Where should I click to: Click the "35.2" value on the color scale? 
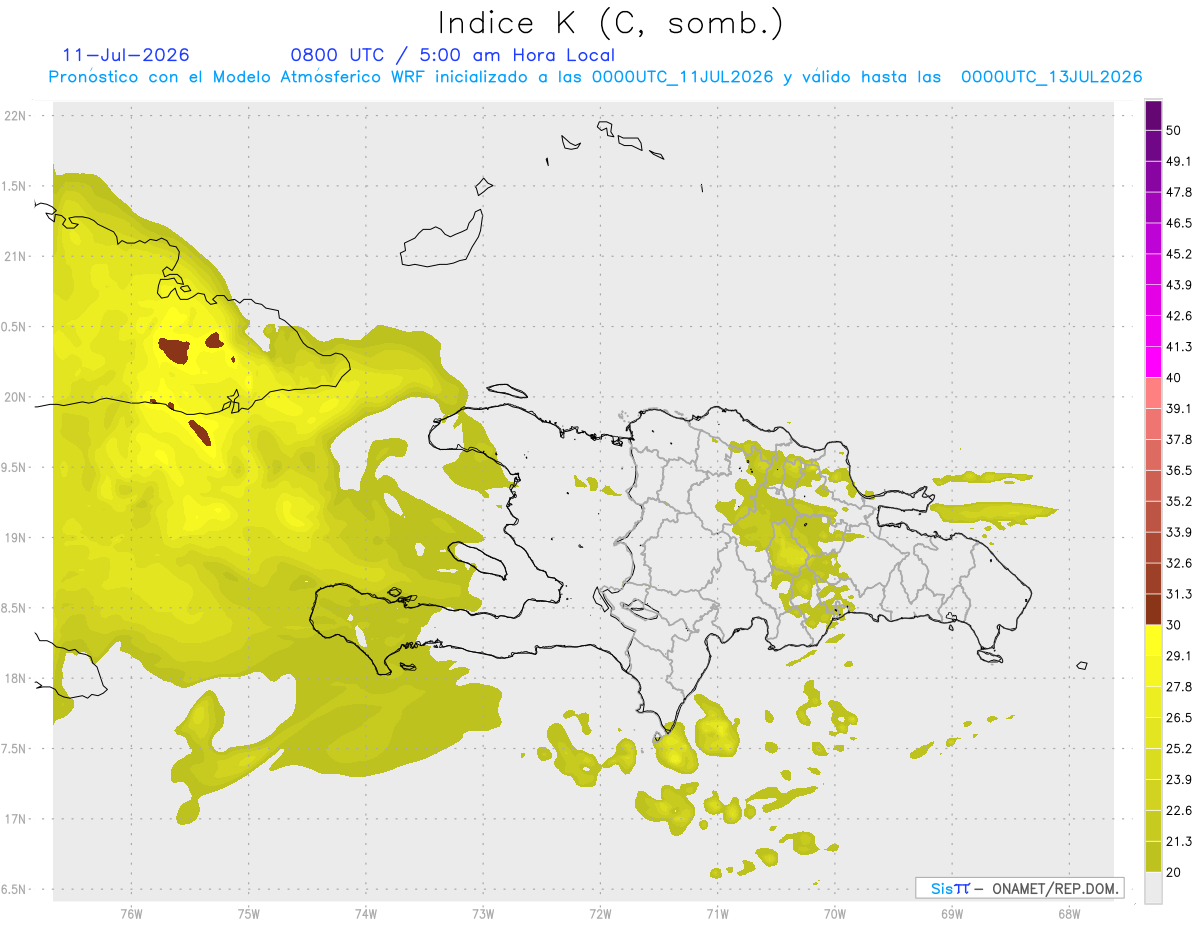1179,501
